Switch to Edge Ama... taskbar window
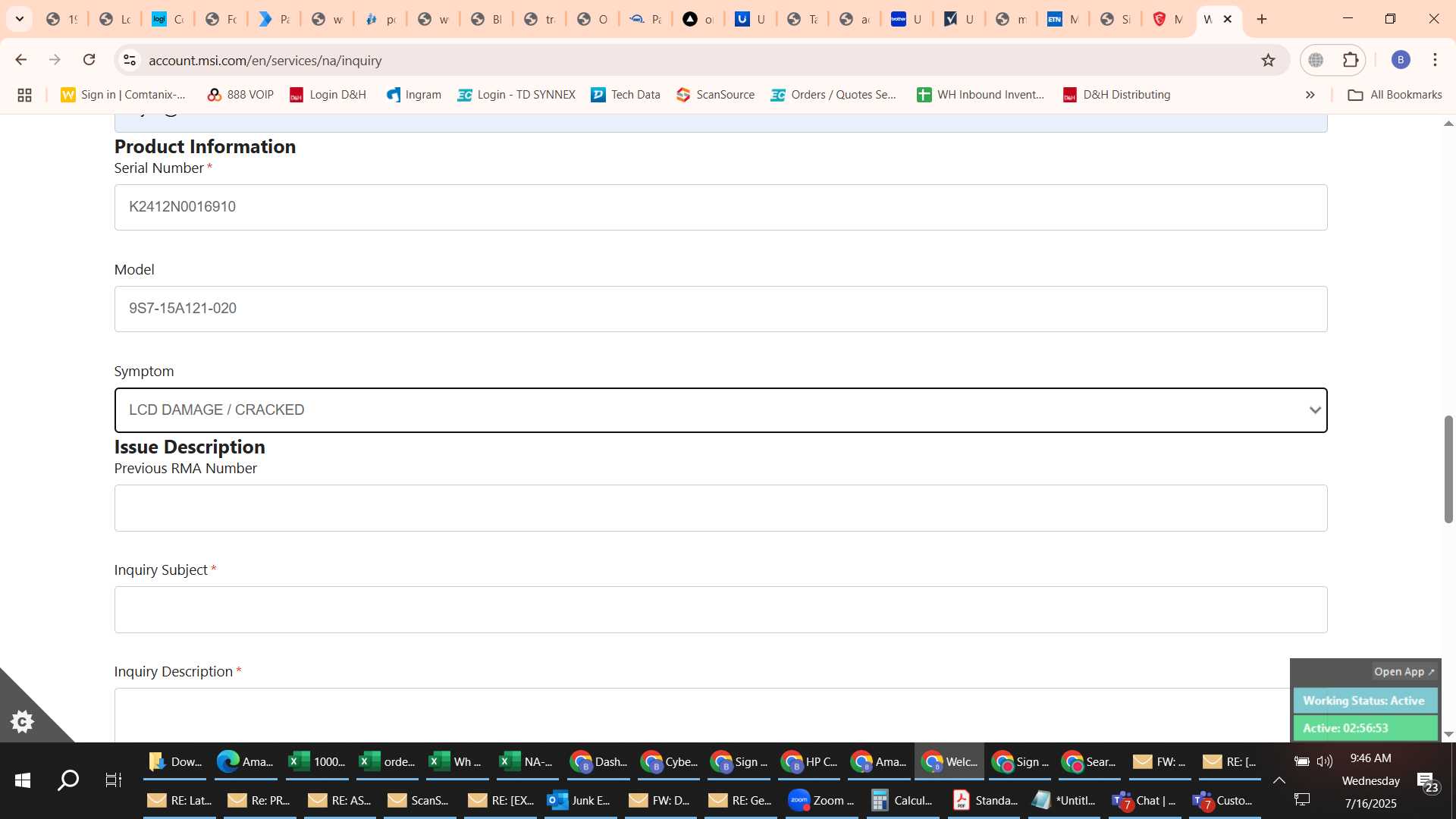 tap(245, 761)
